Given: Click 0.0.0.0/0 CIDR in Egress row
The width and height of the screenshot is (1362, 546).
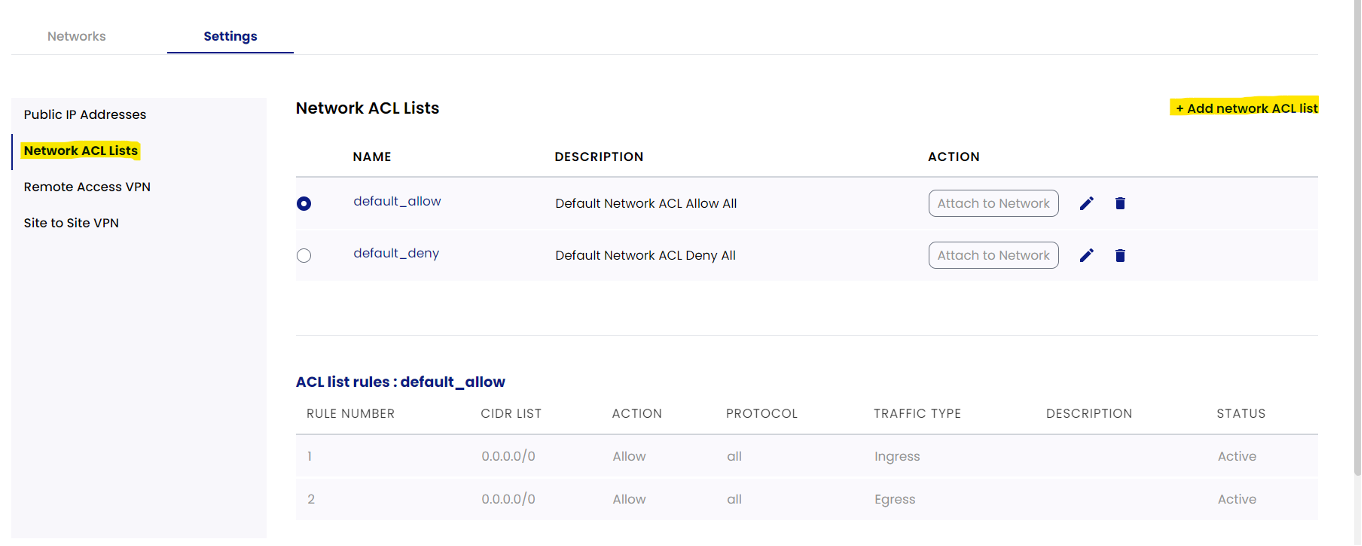Looking at the screenshot, I should pyautogui.click(x=508, y=499).
